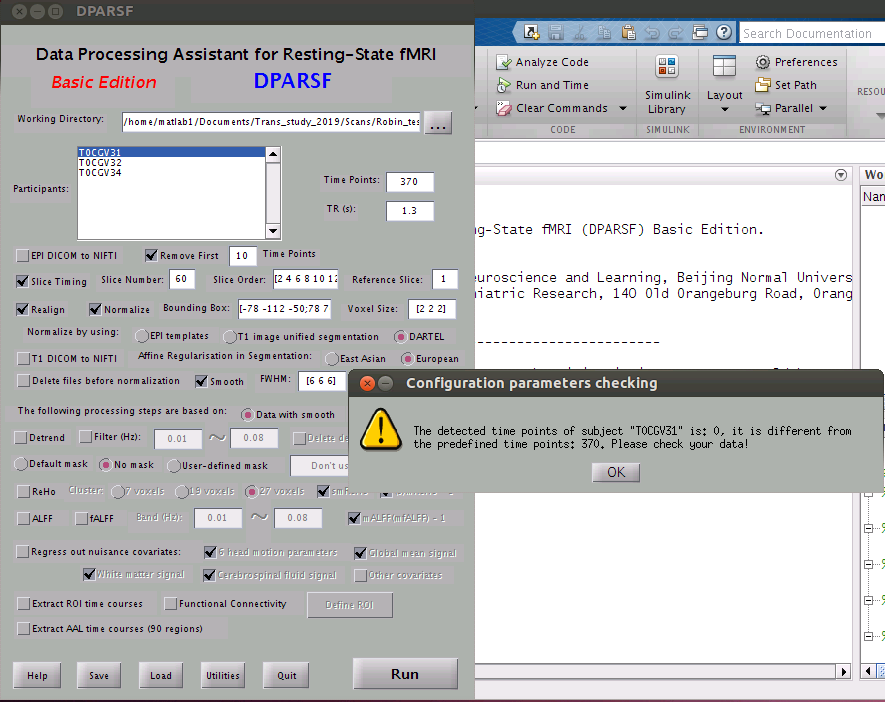Enable EPI DICOM to NIFTI checkbox
This screenshot has height=702, width=885.
(23, 256)
